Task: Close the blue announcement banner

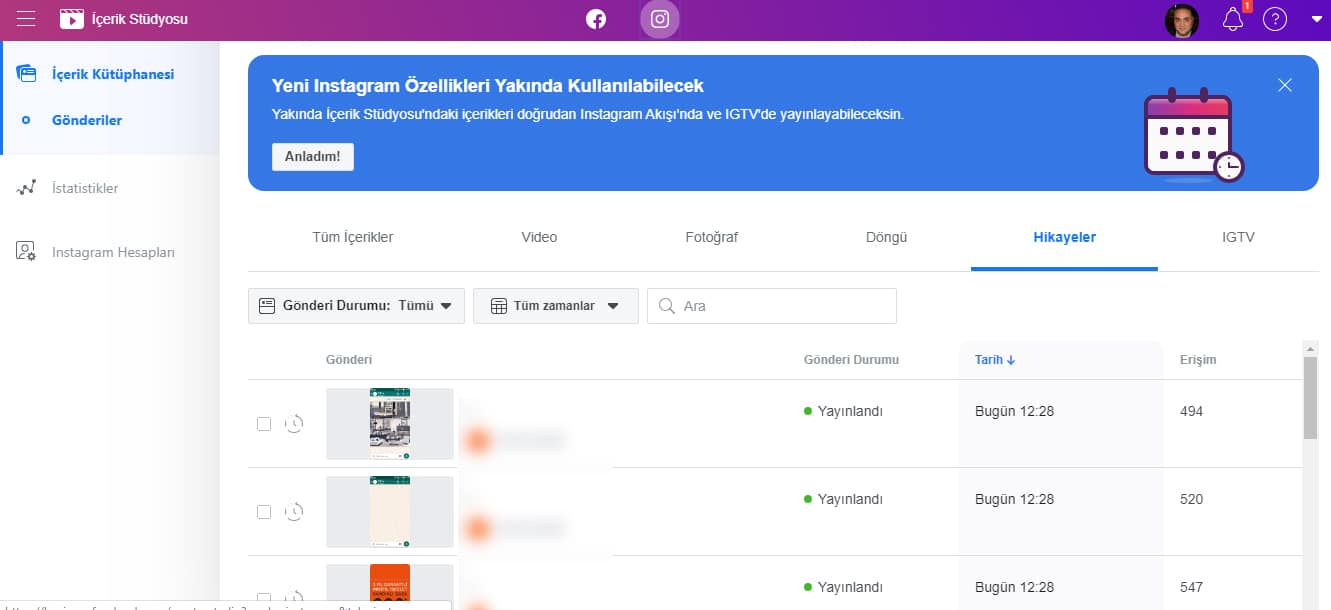Action: pos(1285,85)
